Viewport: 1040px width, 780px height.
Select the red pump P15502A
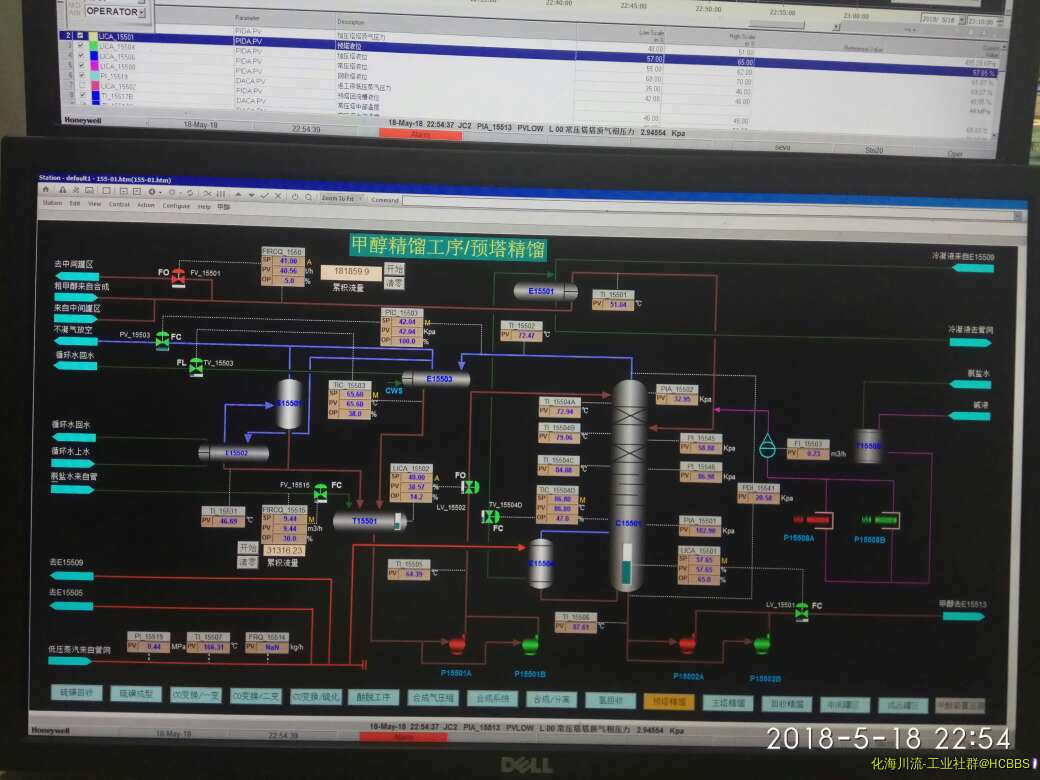coord(688,643)
